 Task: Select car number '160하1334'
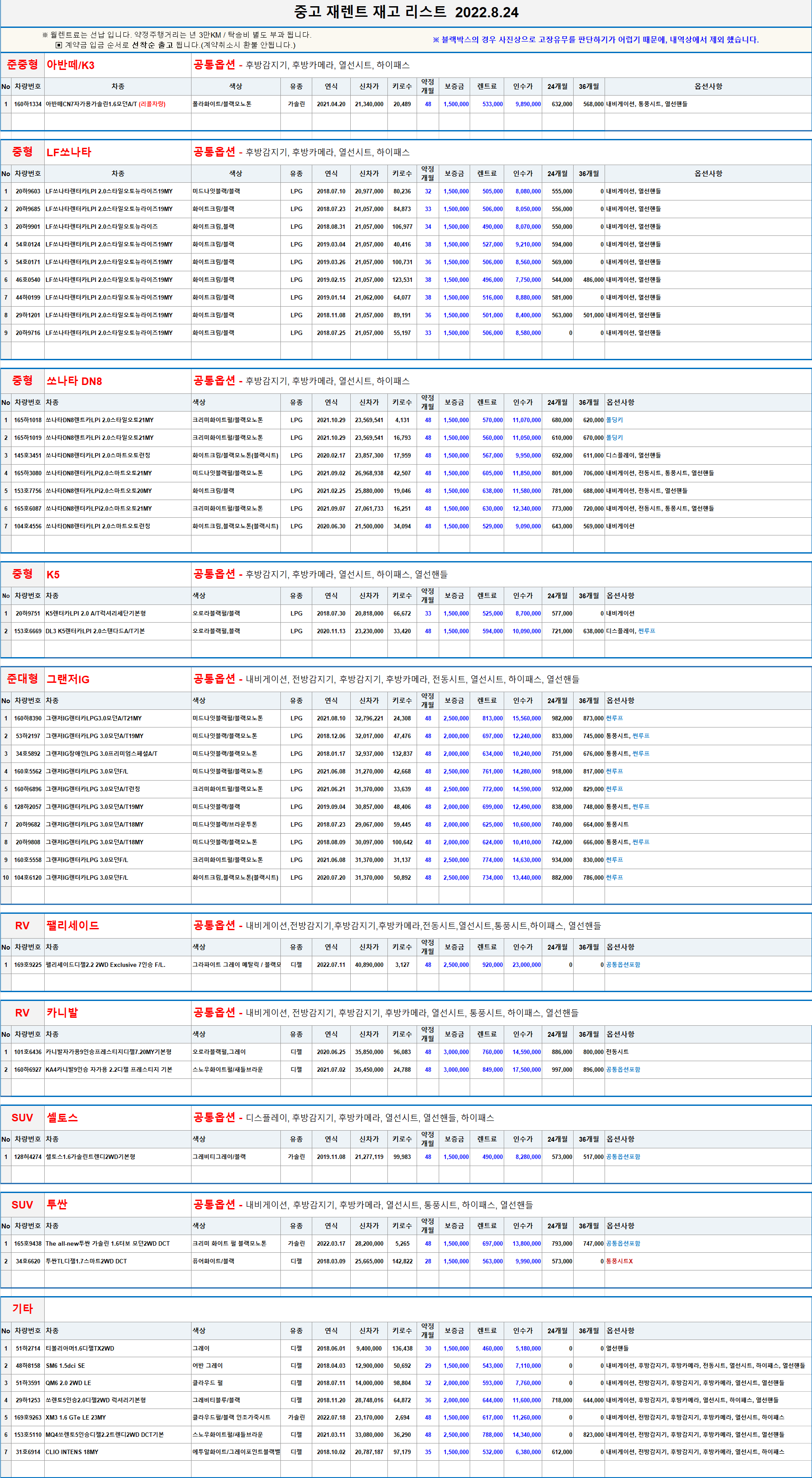(27, 104)
